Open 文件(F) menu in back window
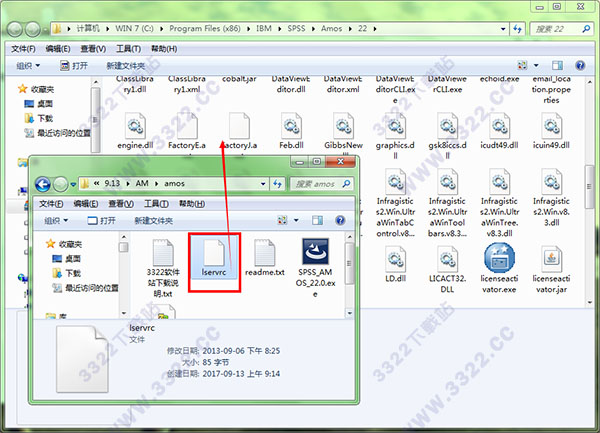Viewport: 600px width, 433px height. point(23,49)
